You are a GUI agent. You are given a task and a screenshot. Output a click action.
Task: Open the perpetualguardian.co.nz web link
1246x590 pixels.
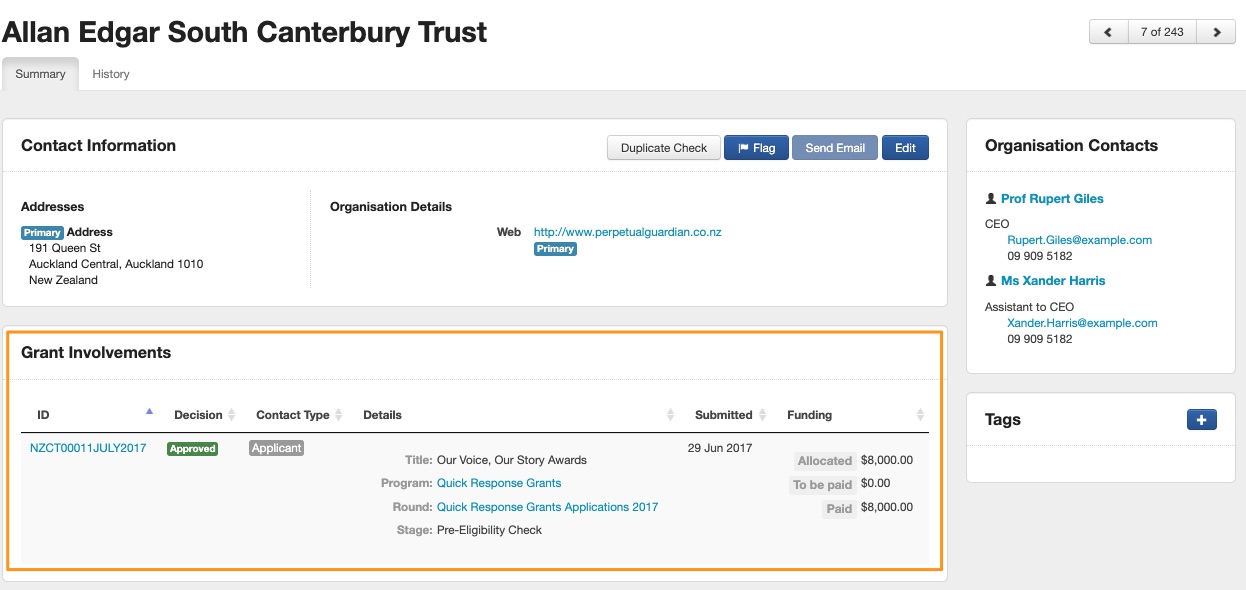627,232
